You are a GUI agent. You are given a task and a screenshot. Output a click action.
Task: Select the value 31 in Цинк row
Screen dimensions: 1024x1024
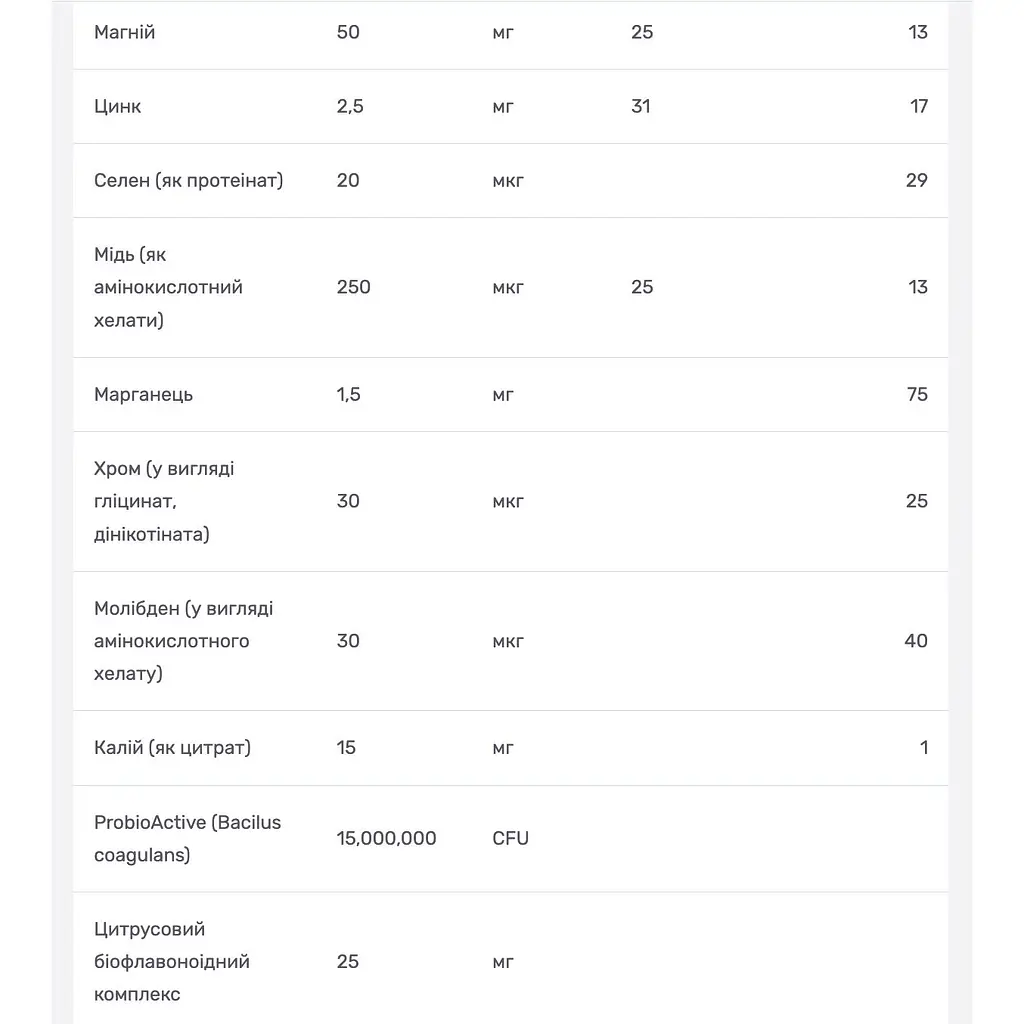point(641,106)
